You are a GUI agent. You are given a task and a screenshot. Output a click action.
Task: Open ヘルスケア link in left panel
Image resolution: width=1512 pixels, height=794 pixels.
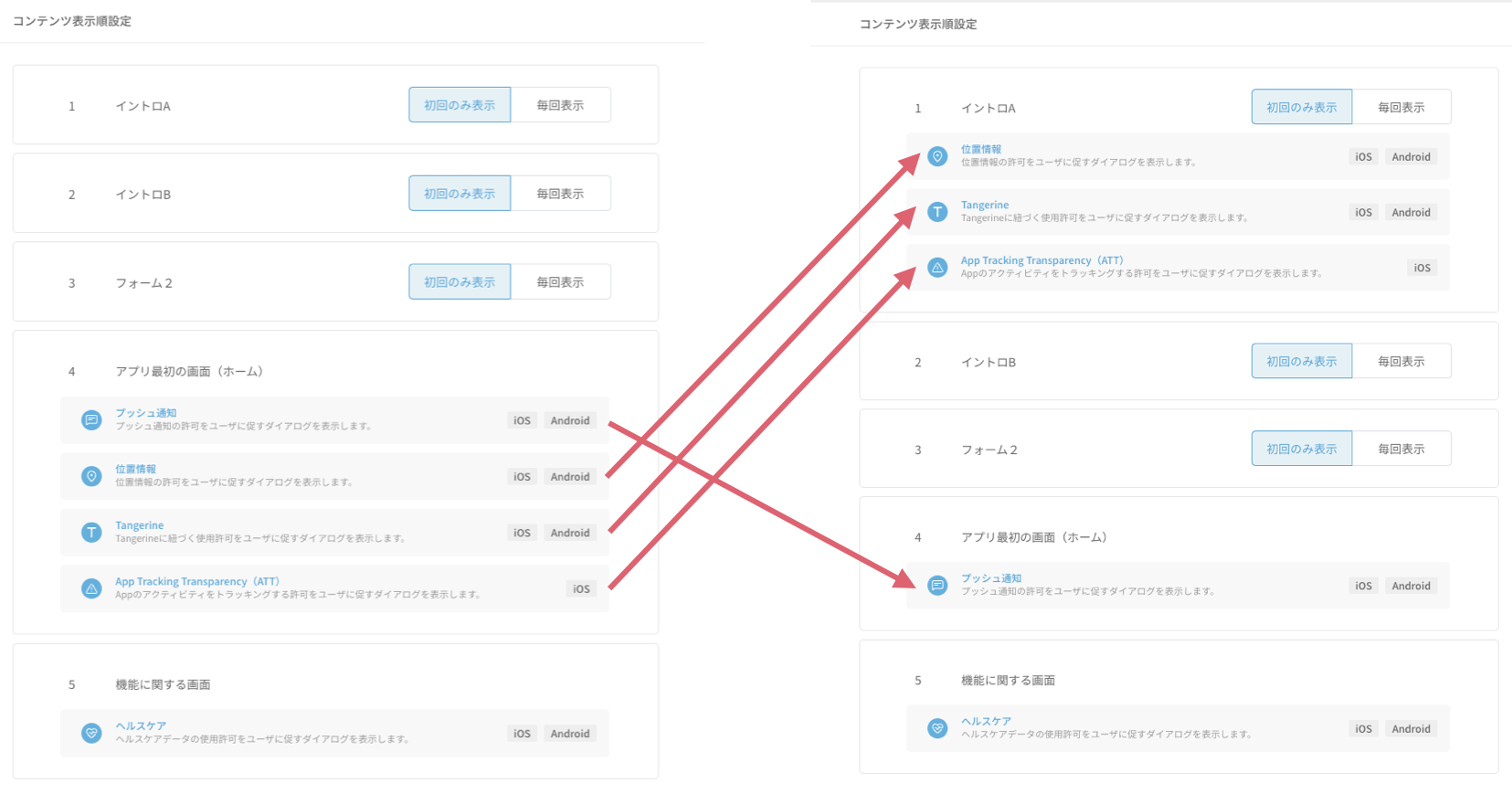click(141, 725)
